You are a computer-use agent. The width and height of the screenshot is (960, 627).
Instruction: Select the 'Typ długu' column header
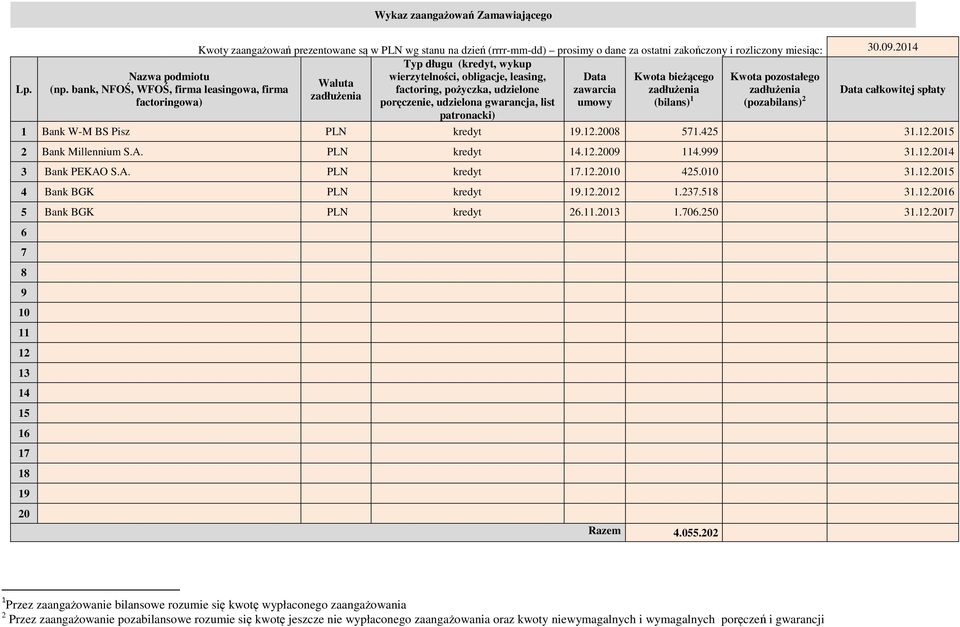(467, 89)
